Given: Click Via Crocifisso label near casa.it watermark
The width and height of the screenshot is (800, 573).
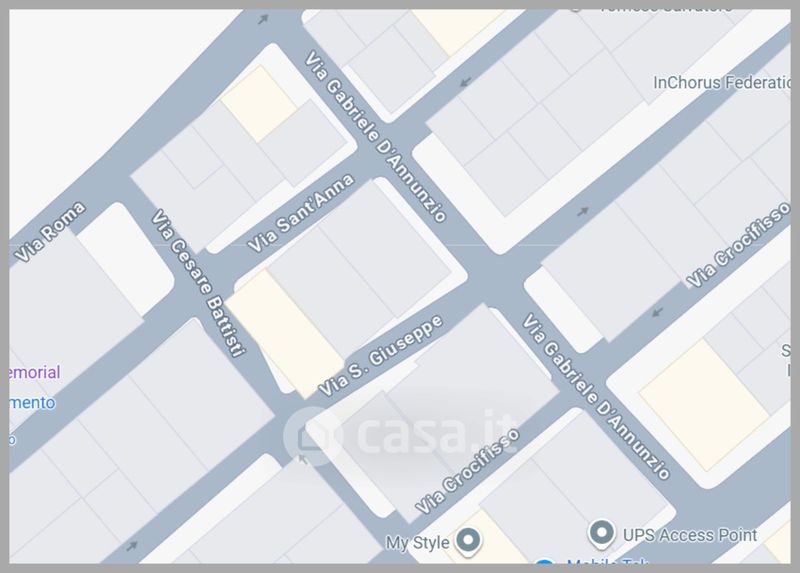Looking at the screenshot, I should point(467,471).
